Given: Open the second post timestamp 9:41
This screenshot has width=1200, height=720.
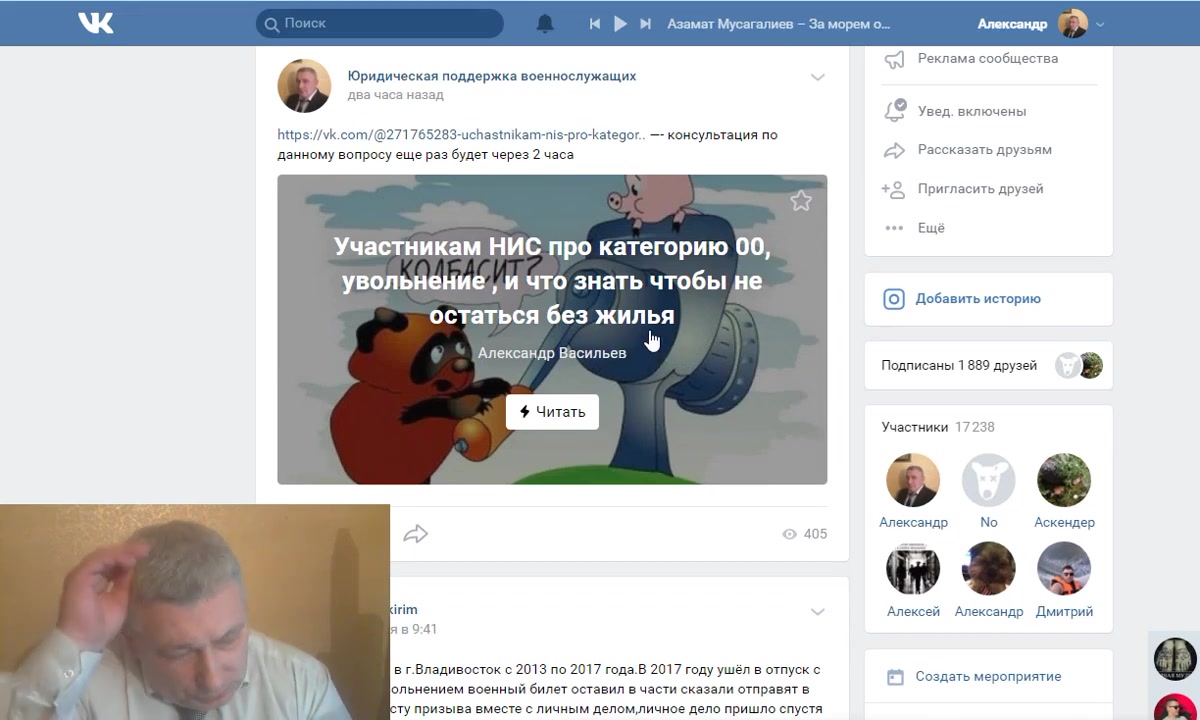Looking at the screenshot, I should [414, 630].
